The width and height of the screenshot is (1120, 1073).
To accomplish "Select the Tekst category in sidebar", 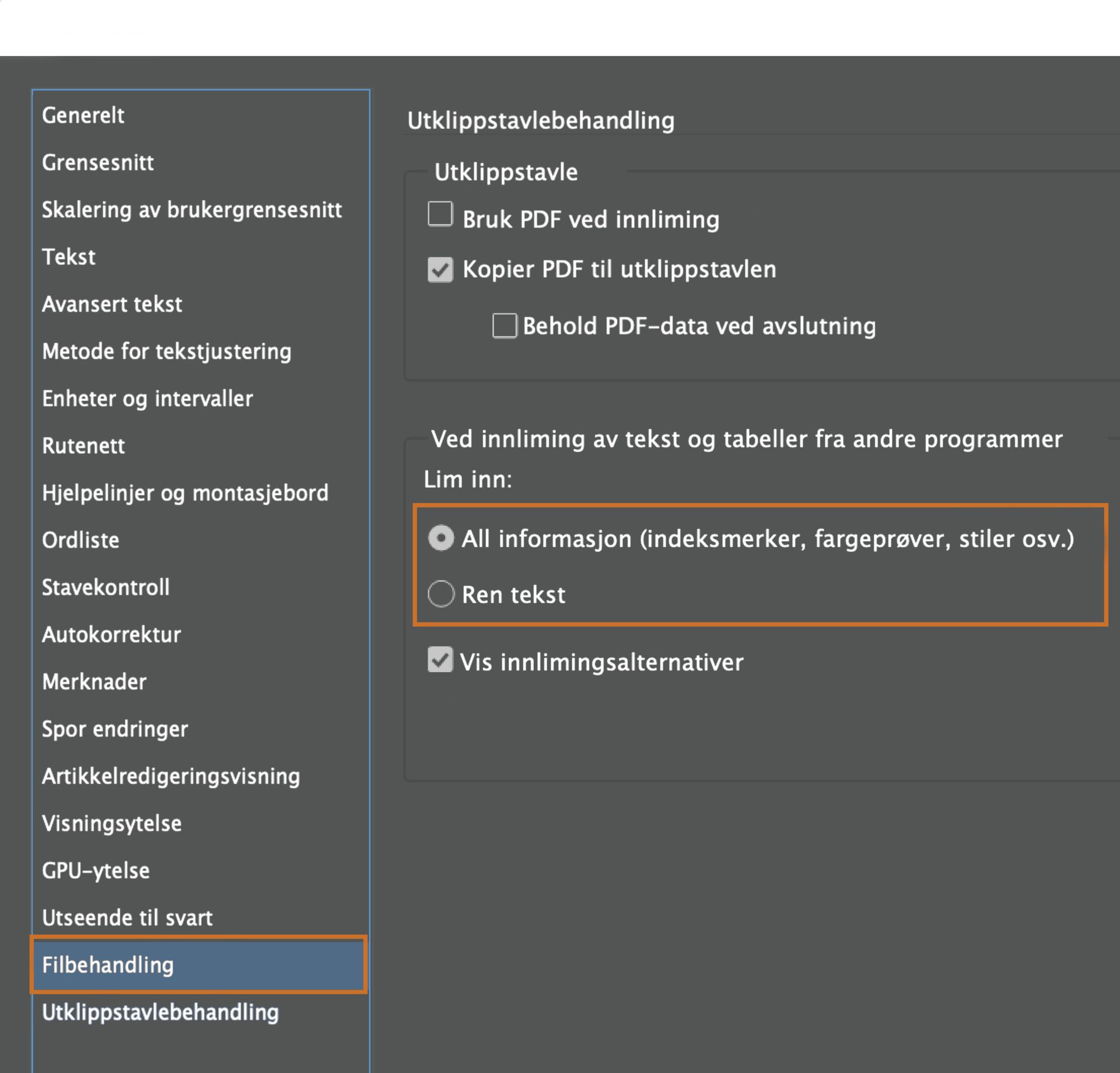I will 69,257.
